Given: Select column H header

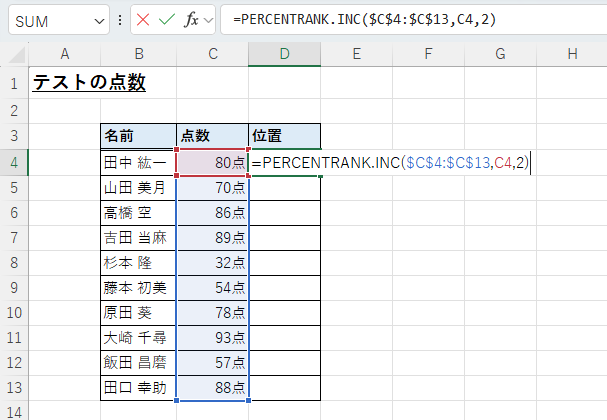Looking at the screenshot, I should click(x=572, y=53).
